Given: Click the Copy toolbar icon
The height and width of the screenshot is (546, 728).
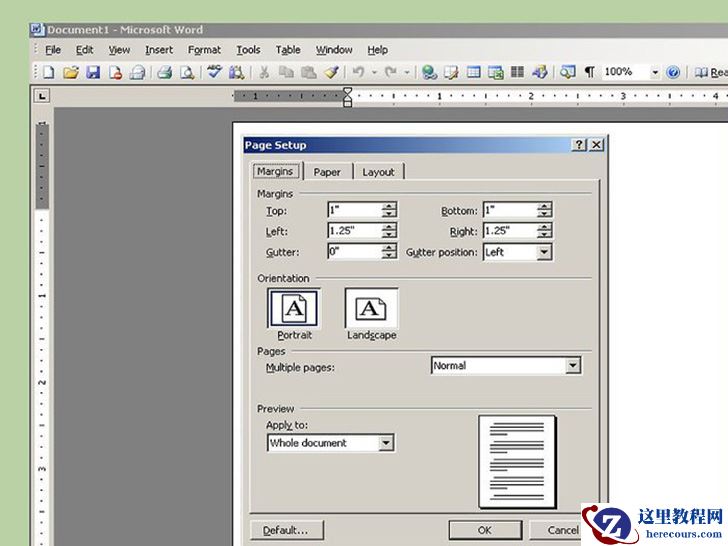Looking at the screenshot, I should [286, 72].
